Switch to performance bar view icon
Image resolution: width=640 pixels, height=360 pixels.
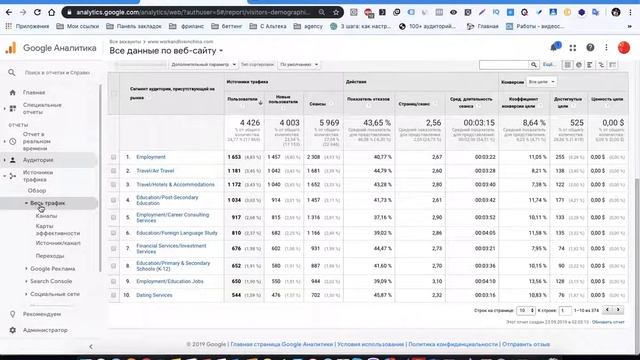click(x=590, y=64)
